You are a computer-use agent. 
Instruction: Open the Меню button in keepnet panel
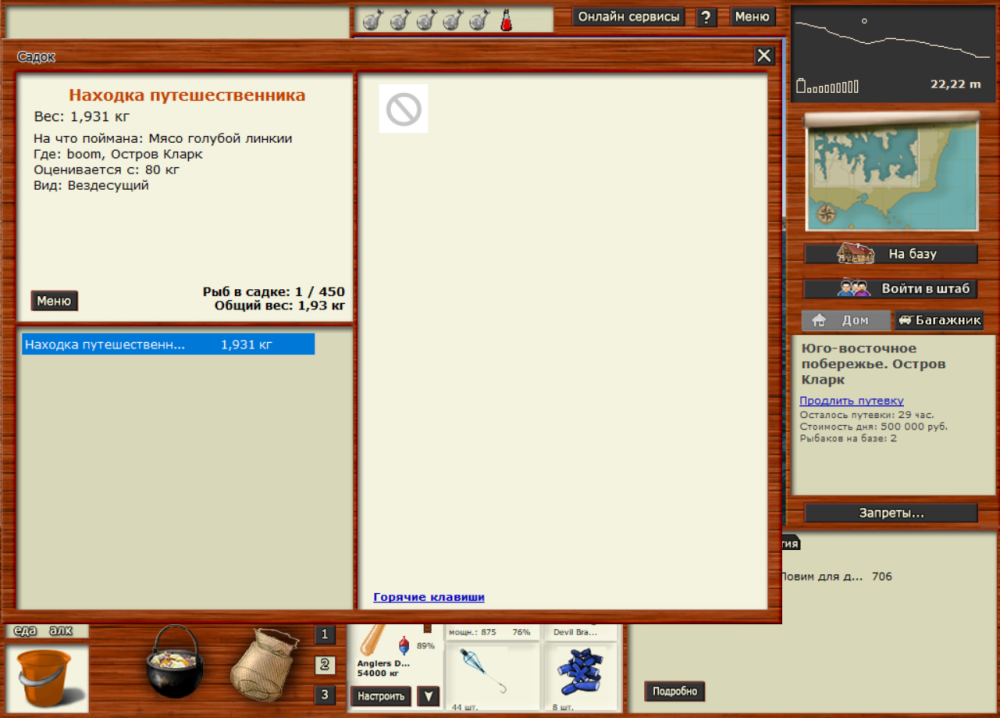pyautogui.click(x=54, y=301)
